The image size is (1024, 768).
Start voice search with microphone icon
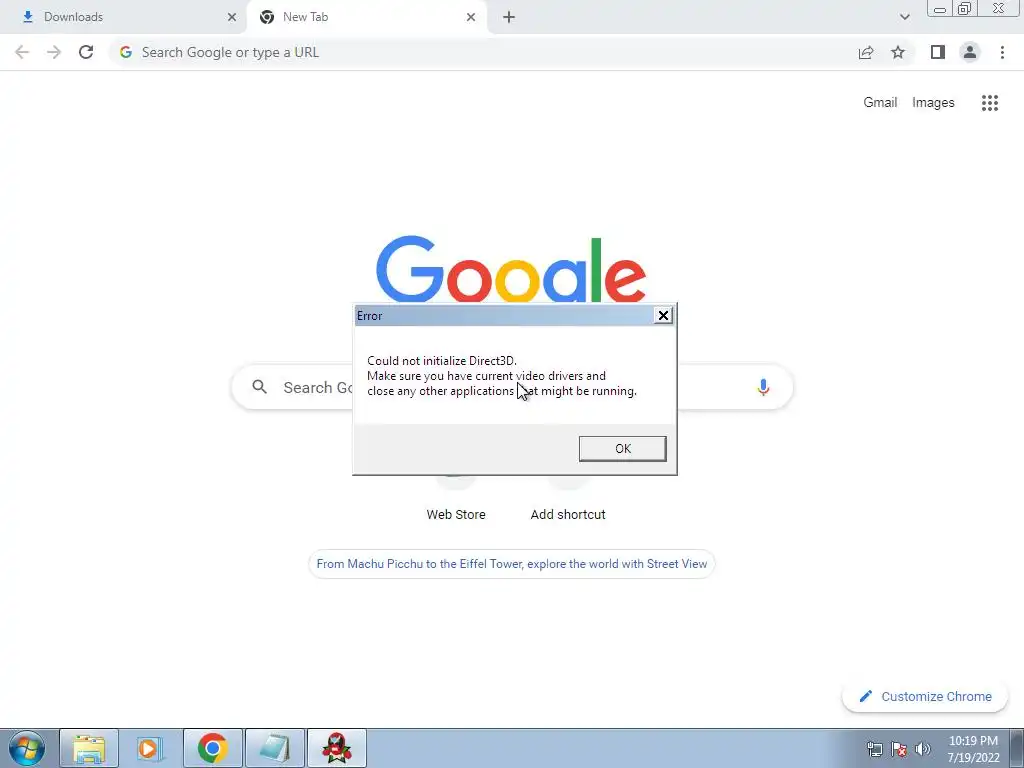[763, 387]
